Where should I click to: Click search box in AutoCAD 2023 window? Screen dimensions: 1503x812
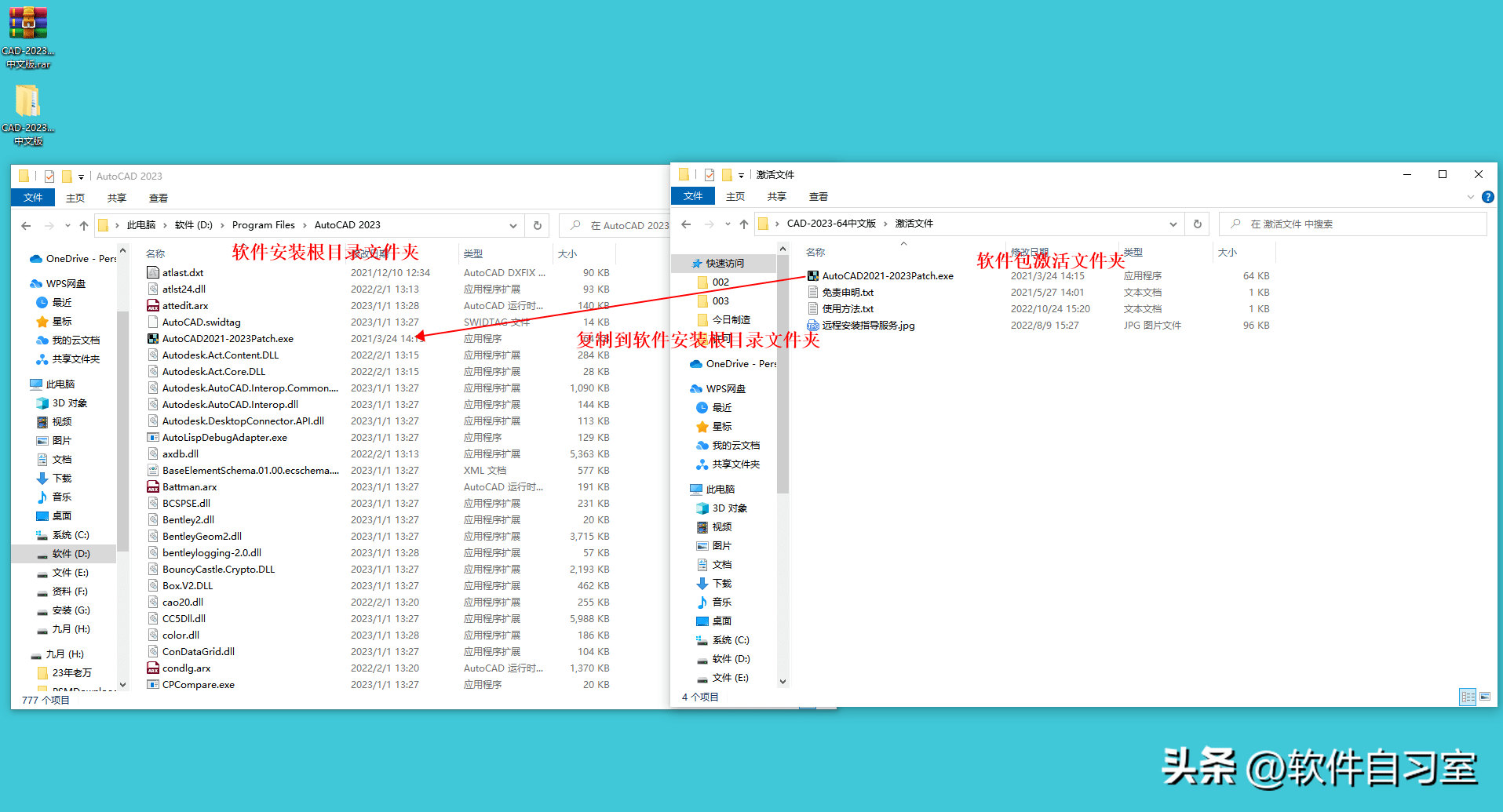pyautogui.click(x=615, y=226)
